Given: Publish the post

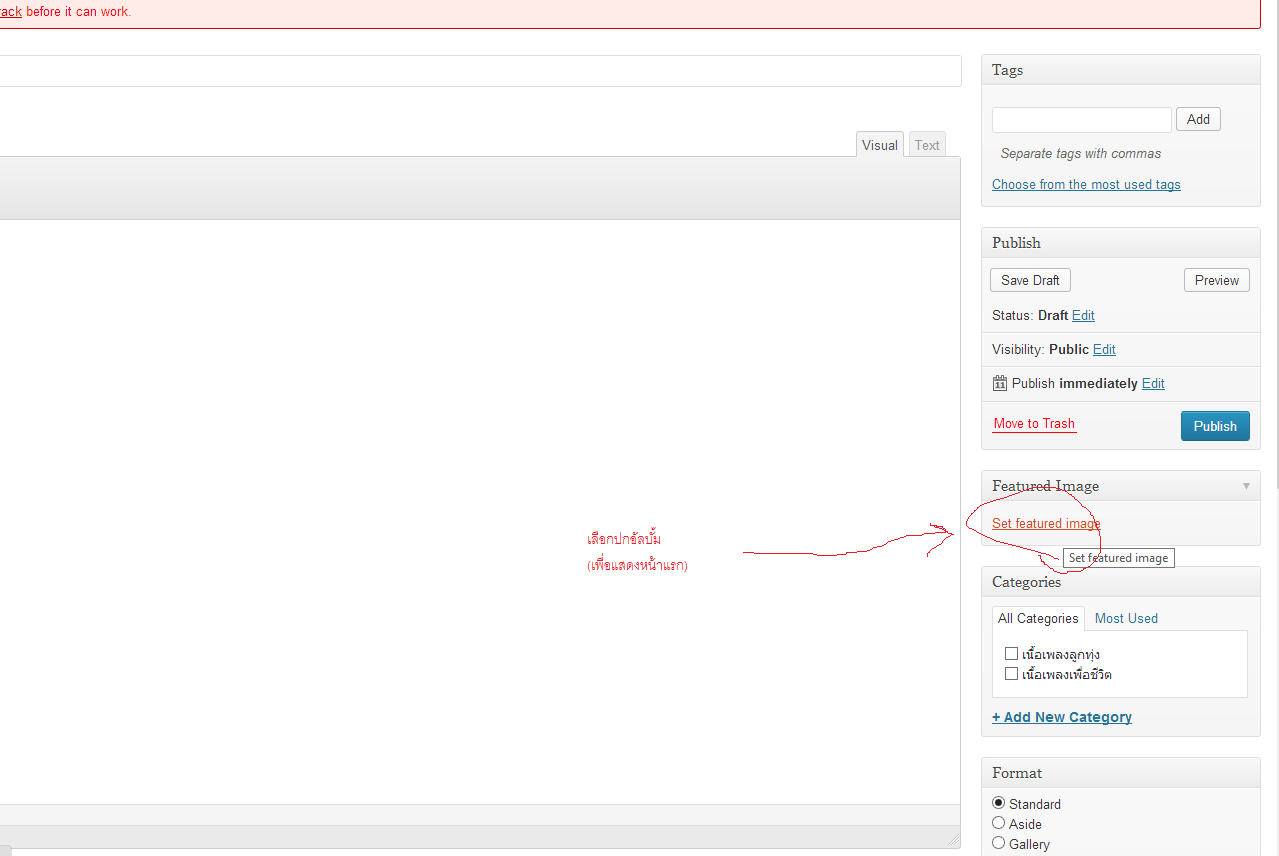Looking at the screenshot, I should click(x=1215, y=426).
